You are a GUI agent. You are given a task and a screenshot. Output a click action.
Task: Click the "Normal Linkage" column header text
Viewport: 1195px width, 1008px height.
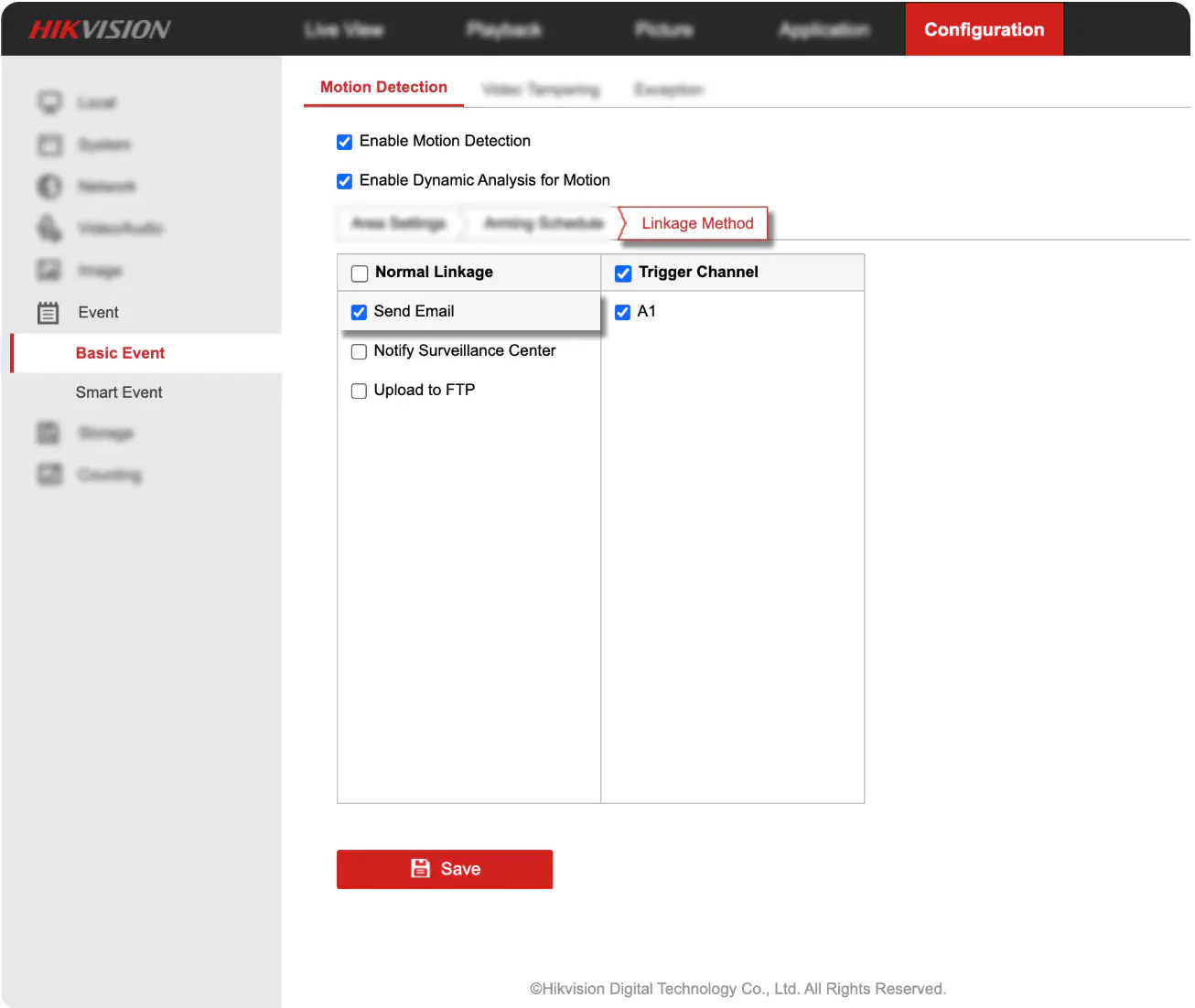pyautogui.click(x=434, y=272)
